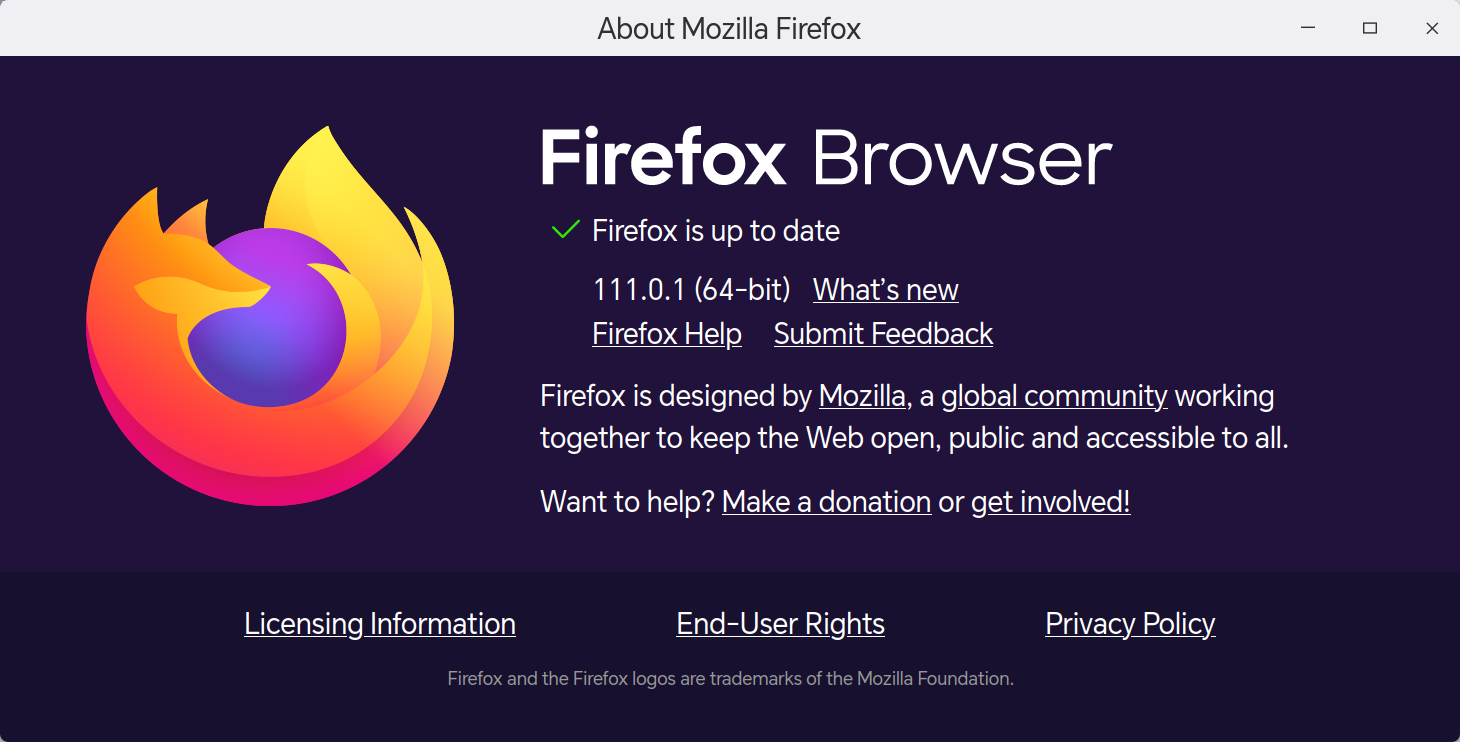Open Firefox Help
The image size is (1460, 742).
(x=666, y=333)
